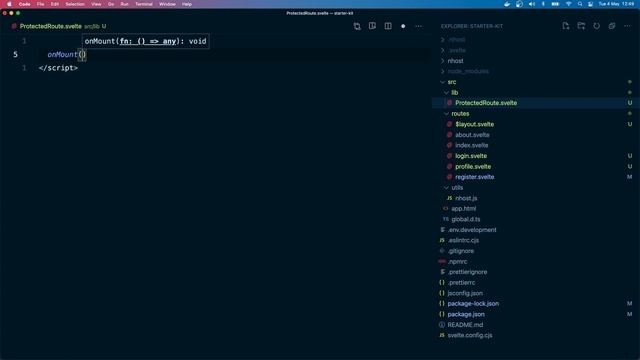
Task: Open login.svelte file
Action: 471,156
